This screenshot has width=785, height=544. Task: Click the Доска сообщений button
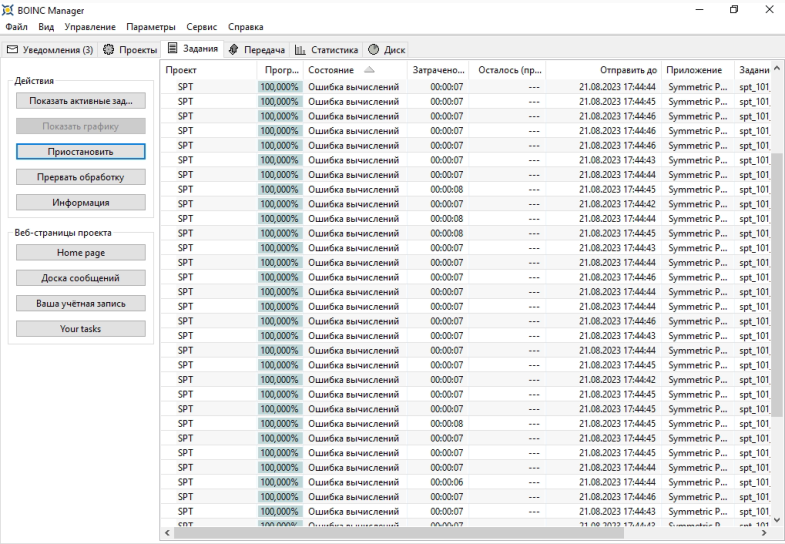tap(81, 278)
